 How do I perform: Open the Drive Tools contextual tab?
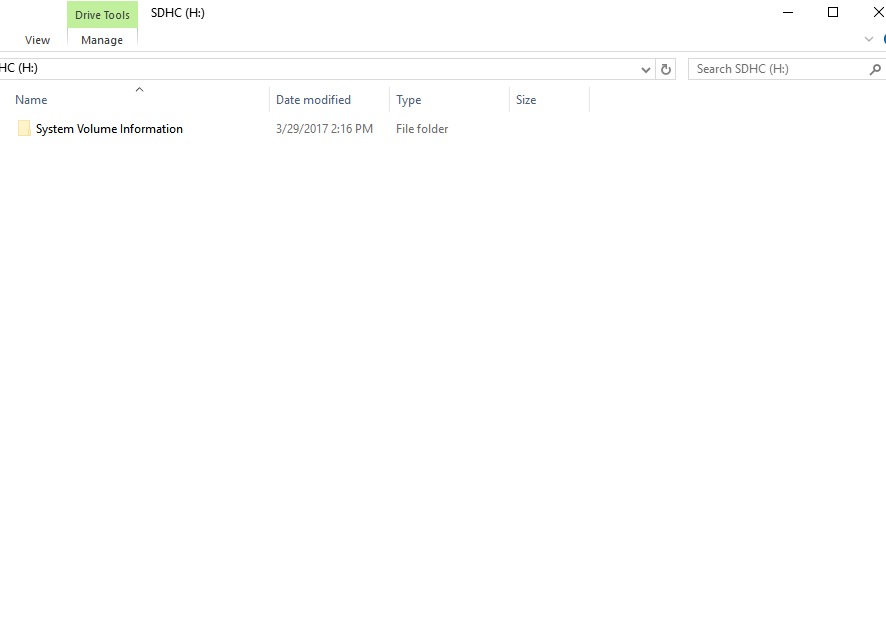pos(102,15)
